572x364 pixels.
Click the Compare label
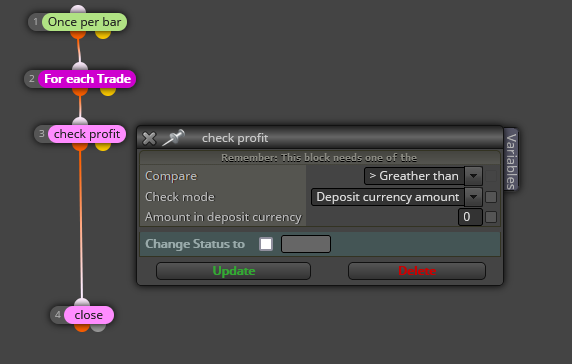click(x=171, y=176)
